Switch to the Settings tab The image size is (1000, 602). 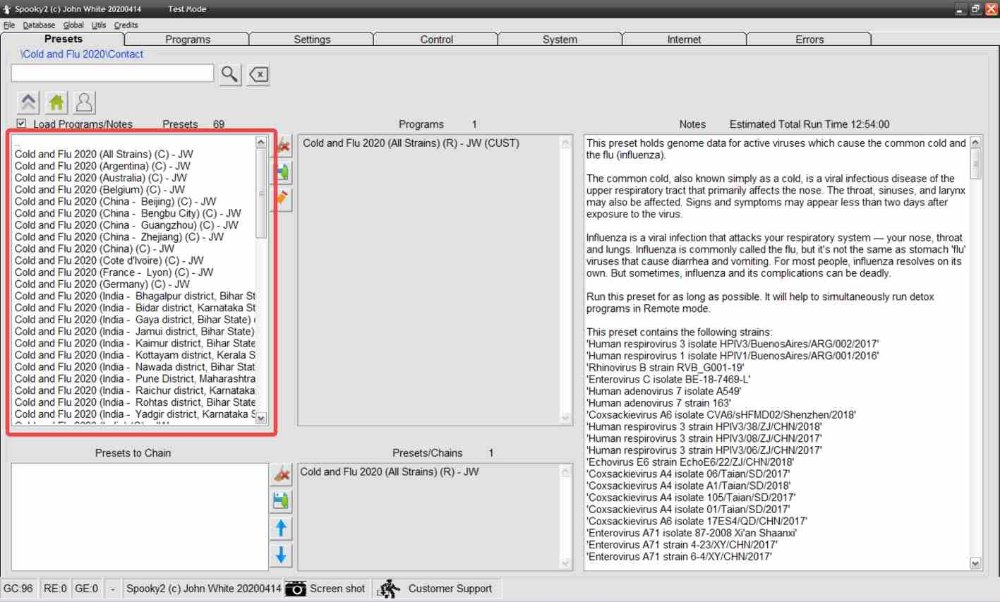point(312,39)
